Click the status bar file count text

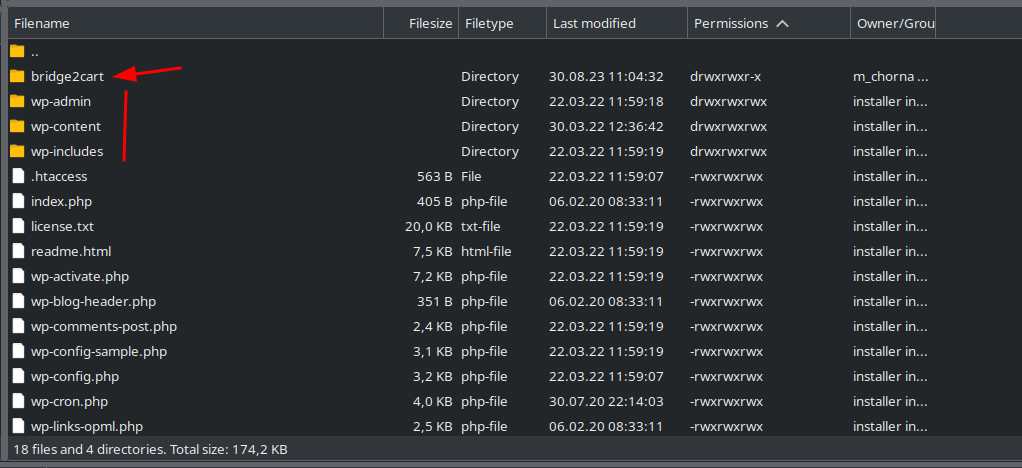[x=151, y=449]
